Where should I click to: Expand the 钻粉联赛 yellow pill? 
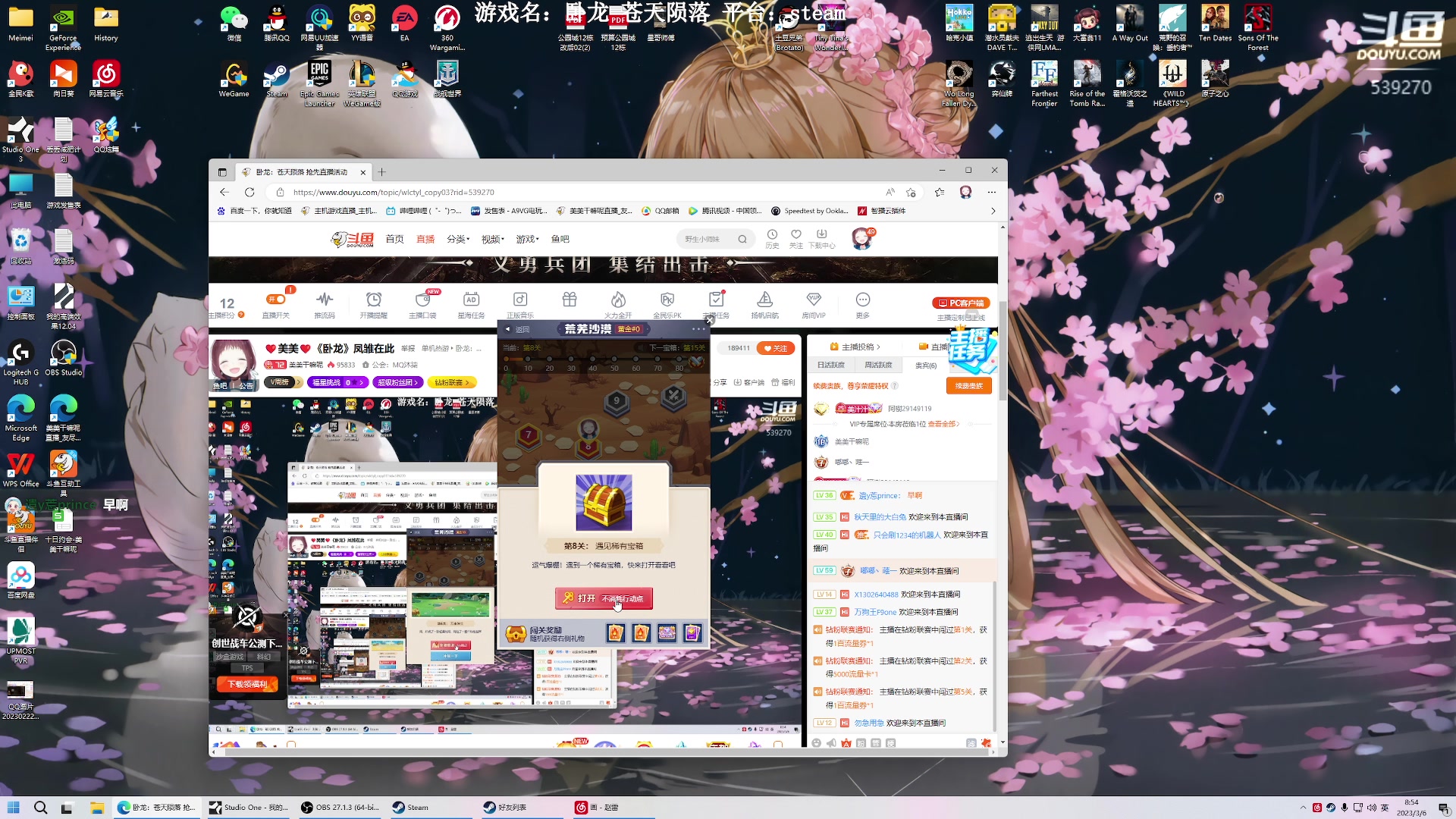click(453, 382)
